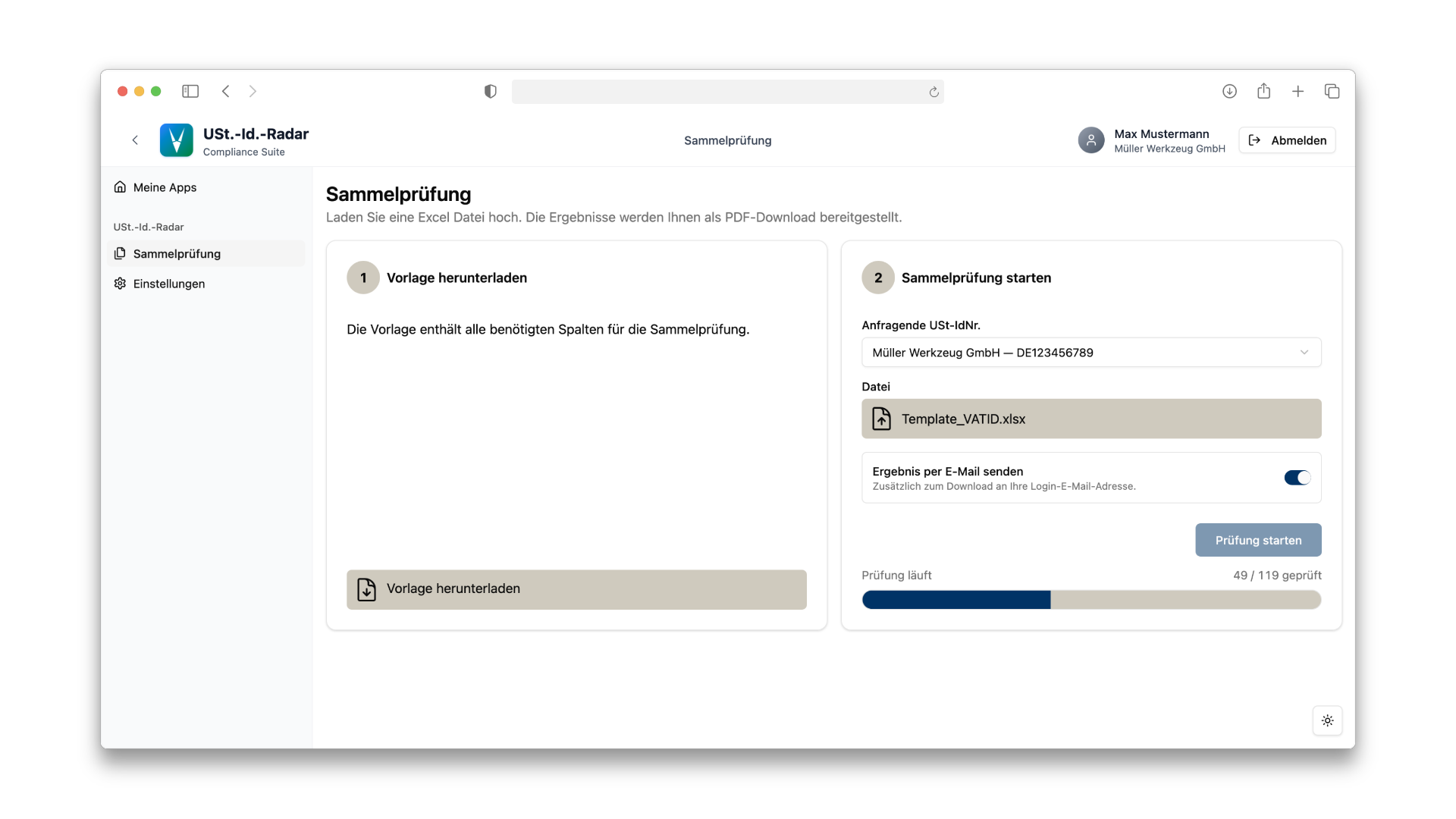Click the Prüfung läuft progress bar
Image resolution: width=1456 pixels, height=819 pixels.
[x=1091, y=600]
